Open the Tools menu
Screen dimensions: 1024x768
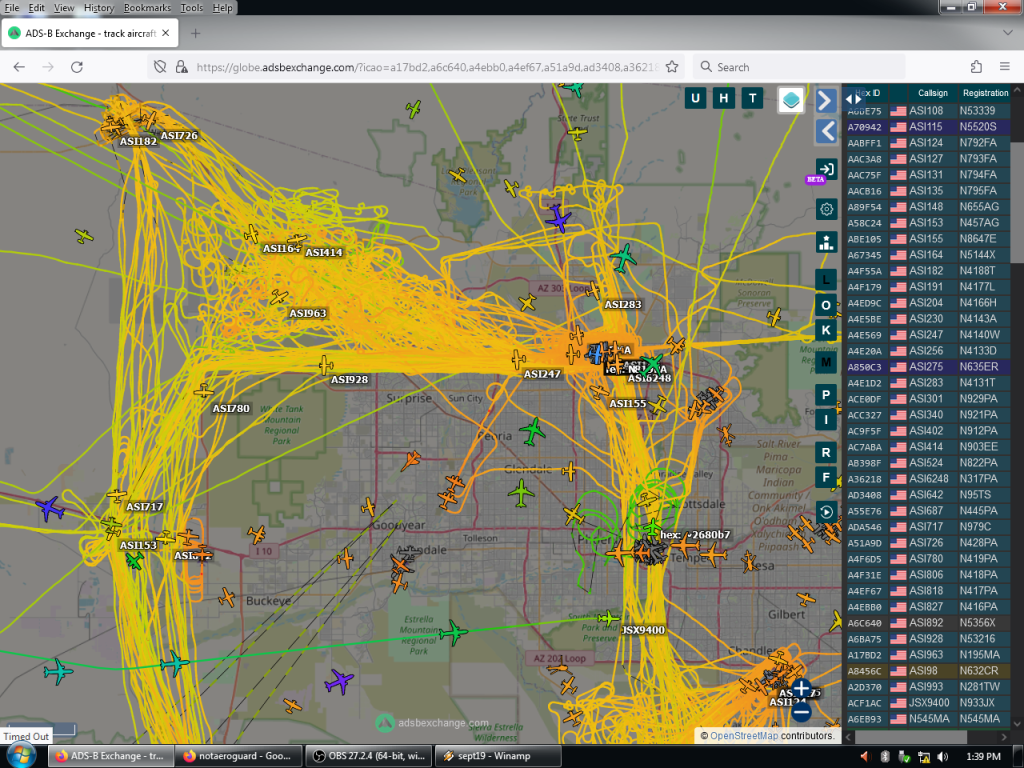coord(191,8)
